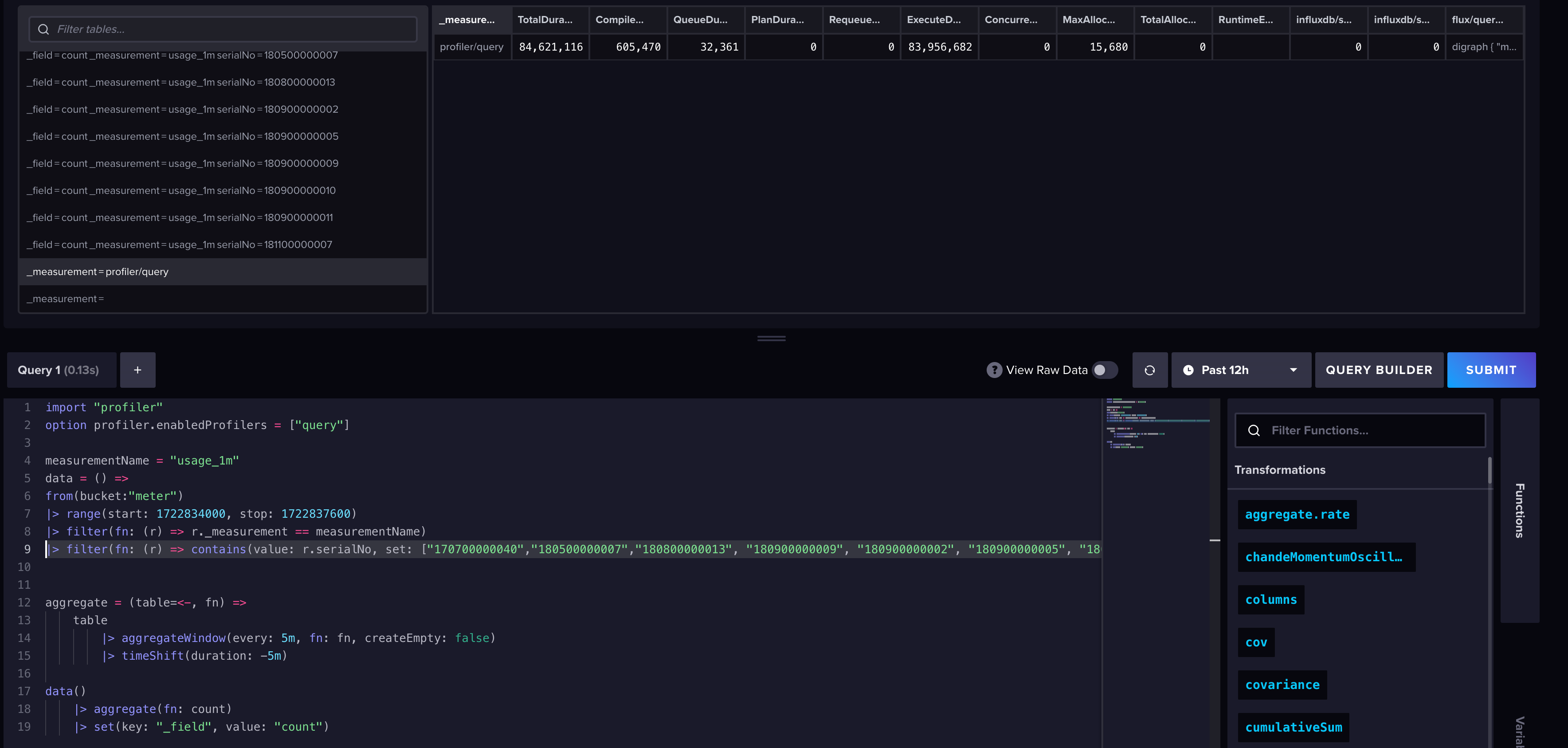Sort by the MaxAlloc... column header
The width and height of the screenshot is (1568, 748).
click(x=1096, y=20)
